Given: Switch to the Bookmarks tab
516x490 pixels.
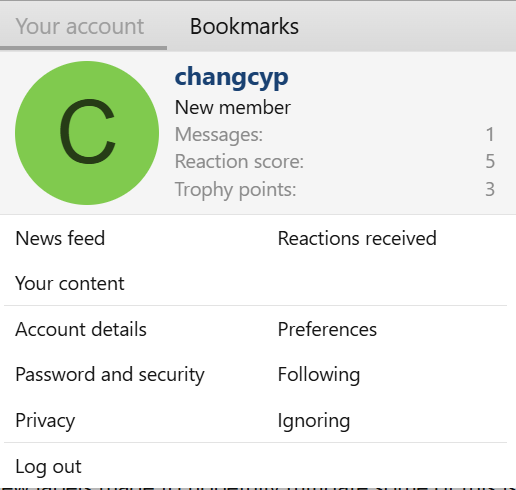Looking at the screenshot, I should tap(244, 26).
